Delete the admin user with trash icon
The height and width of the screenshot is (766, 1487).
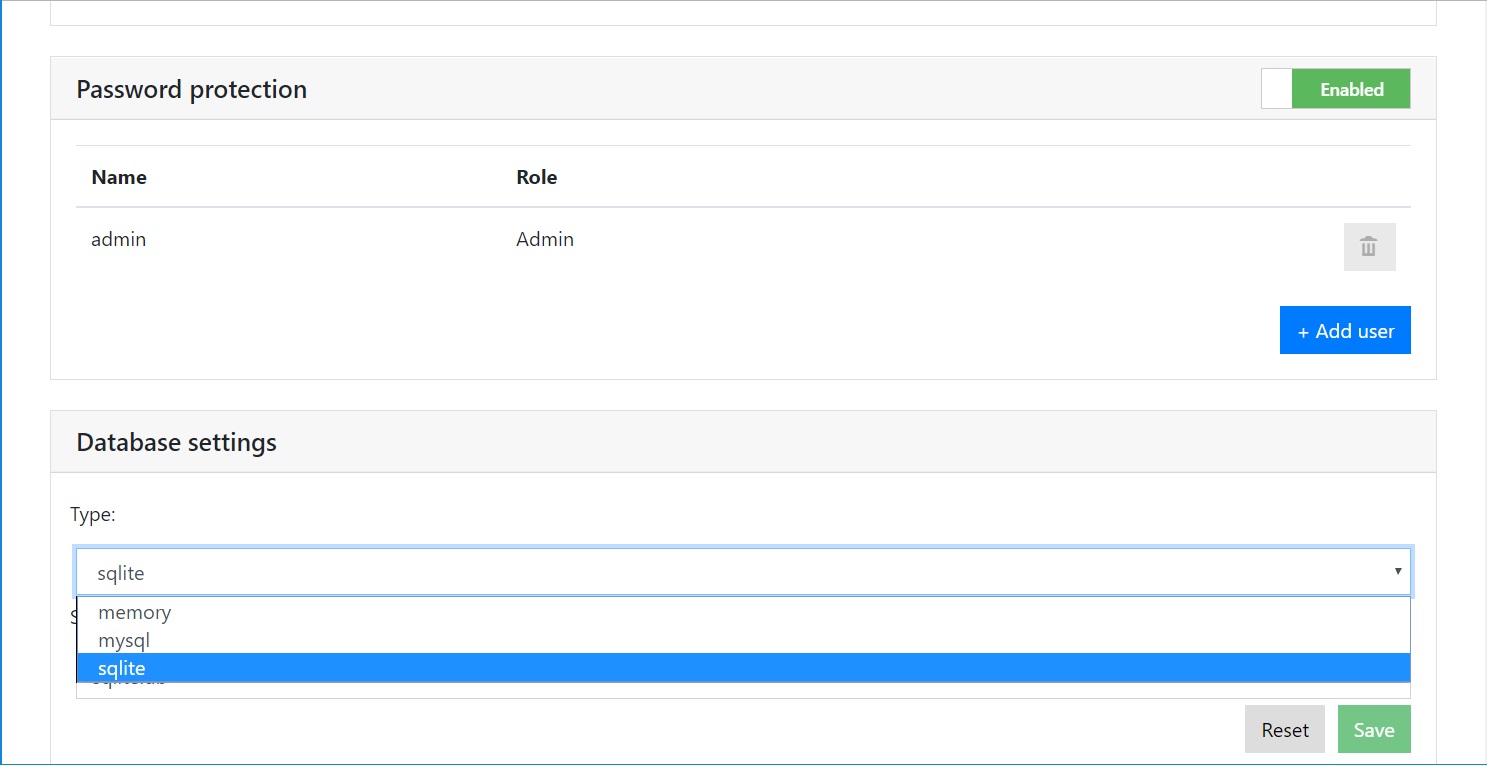tap(1369, 247)
